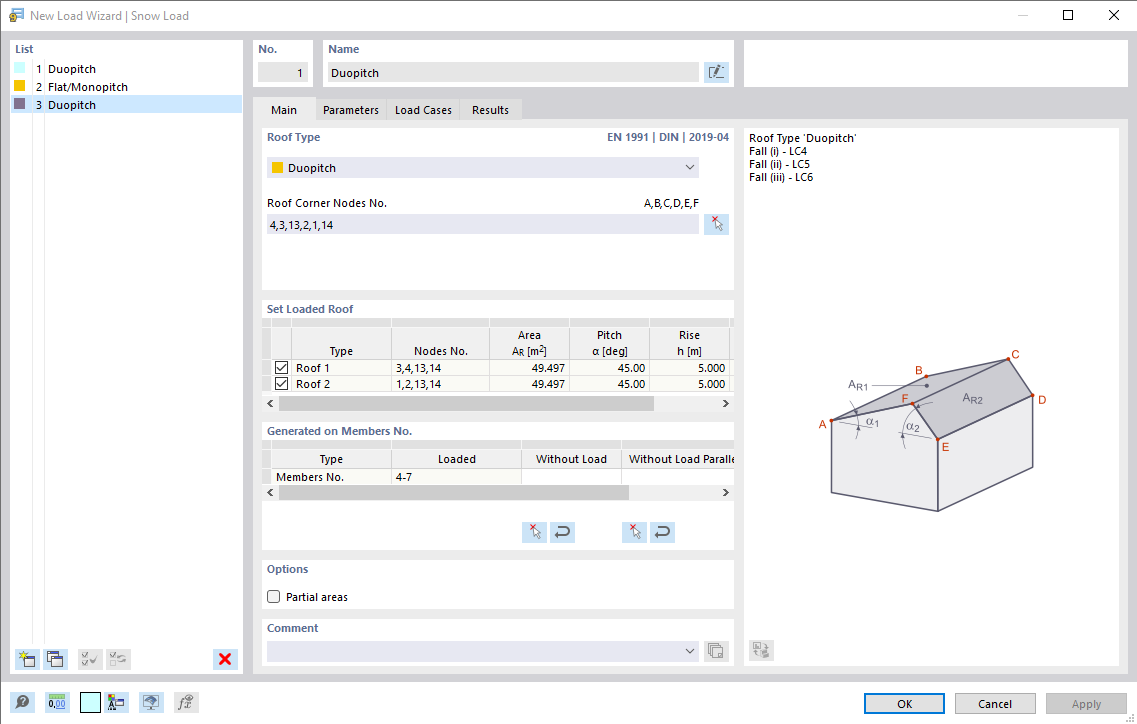Screen dimensions: 1137x724
Task: Select roof corner nodes graphically with pointer icon
Action: [x=716, y=223]
